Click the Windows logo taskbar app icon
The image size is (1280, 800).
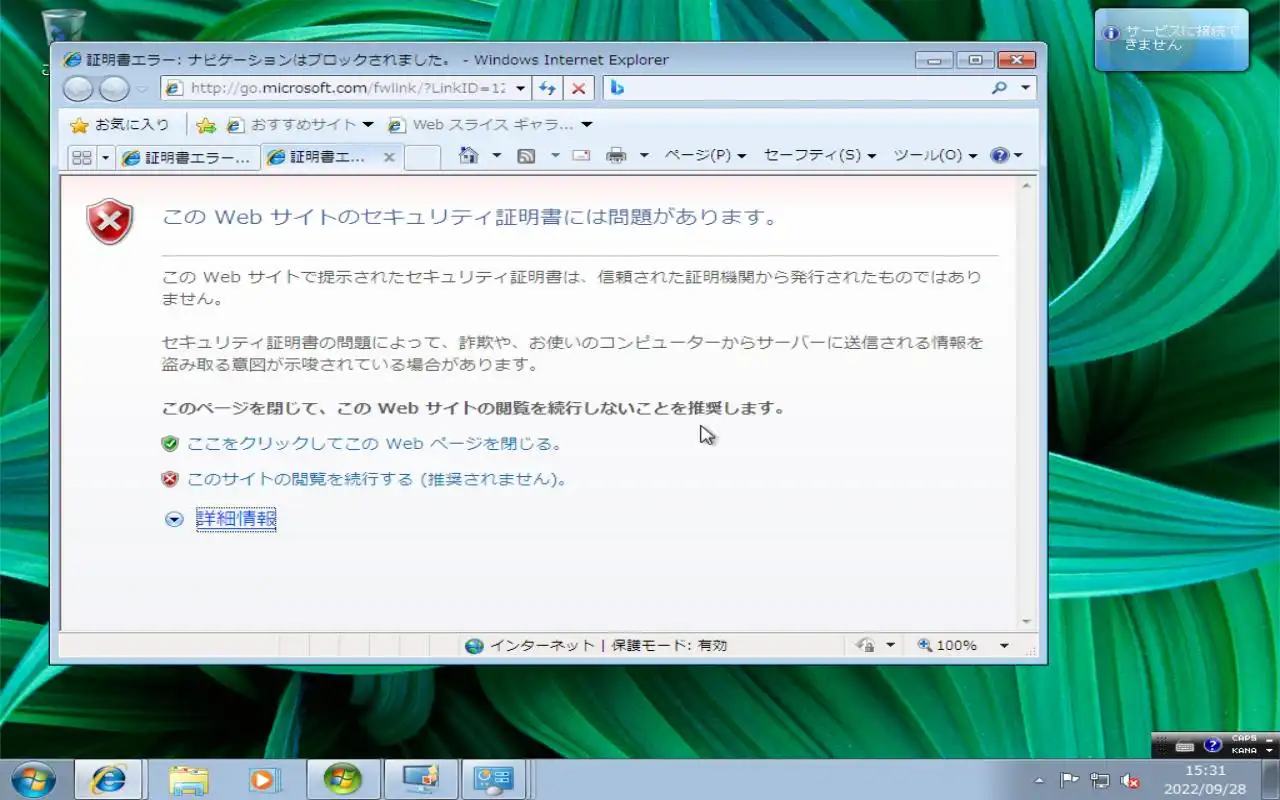coord(342,779)
